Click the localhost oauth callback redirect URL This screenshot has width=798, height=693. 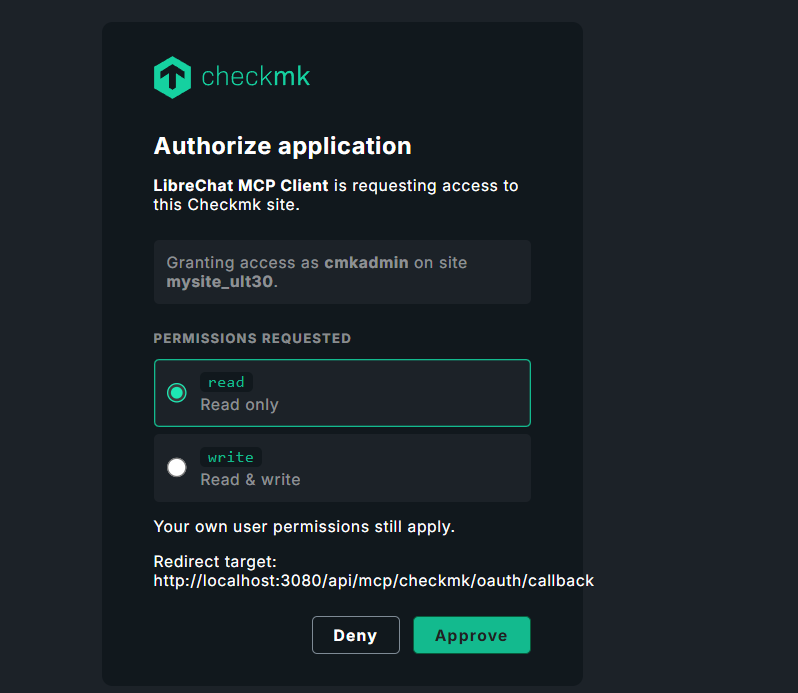(374, 581)
